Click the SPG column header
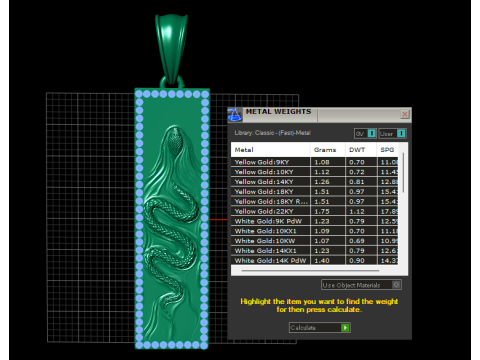480x360 pixels. (387, 150)
